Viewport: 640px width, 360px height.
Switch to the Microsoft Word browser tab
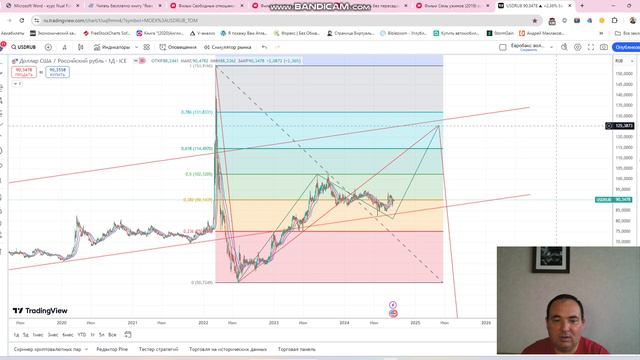[42, 6]
